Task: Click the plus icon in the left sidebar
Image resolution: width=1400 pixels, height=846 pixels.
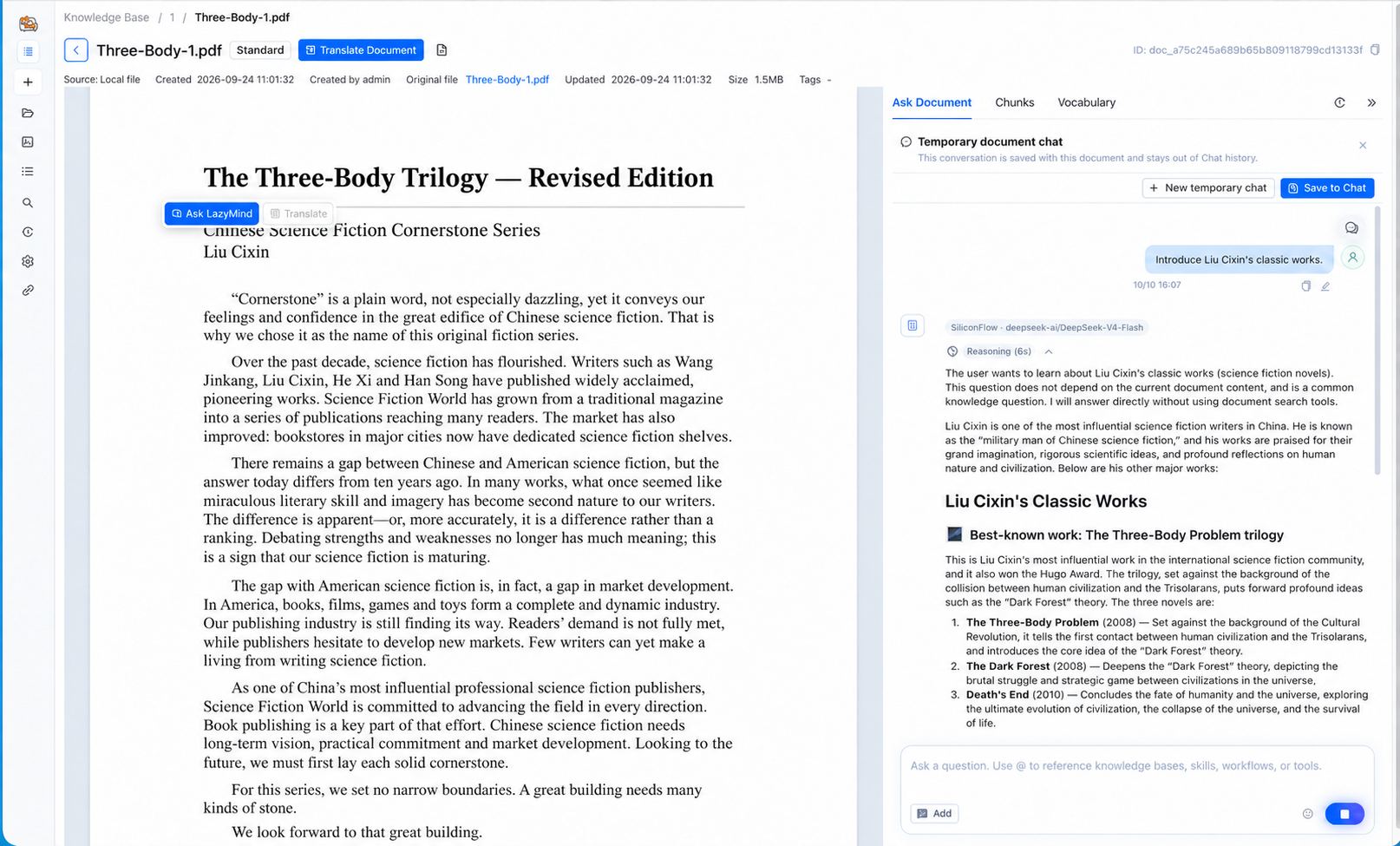Action: pyautogui.click(x=28, y=82)
